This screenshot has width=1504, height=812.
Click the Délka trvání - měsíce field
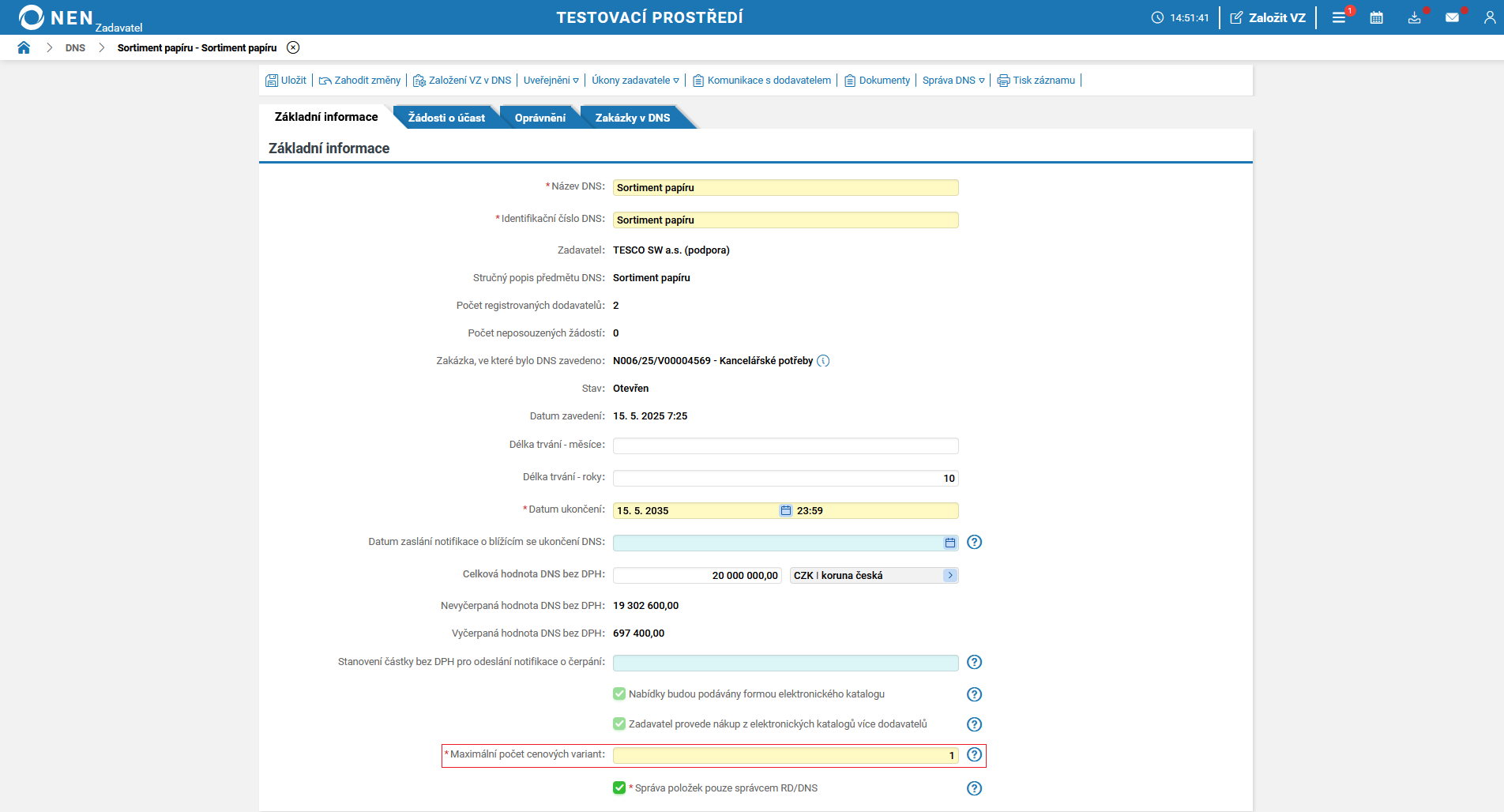click(x=785, y=445)
